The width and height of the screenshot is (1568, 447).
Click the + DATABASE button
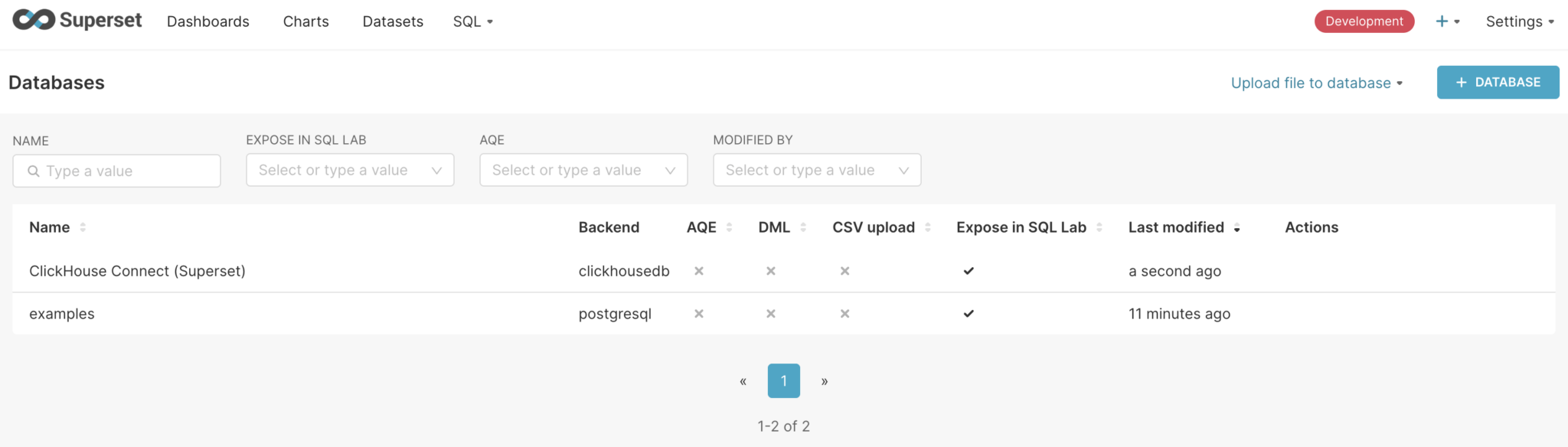click(1497, 82)
